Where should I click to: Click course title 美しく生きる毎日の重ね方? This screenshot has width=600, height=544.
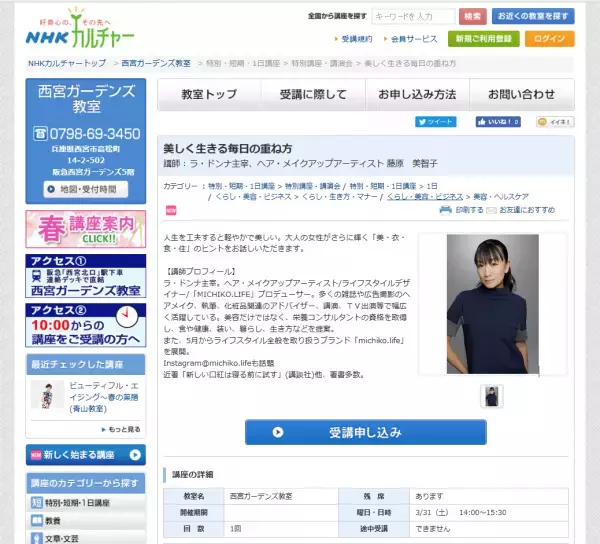228,148
